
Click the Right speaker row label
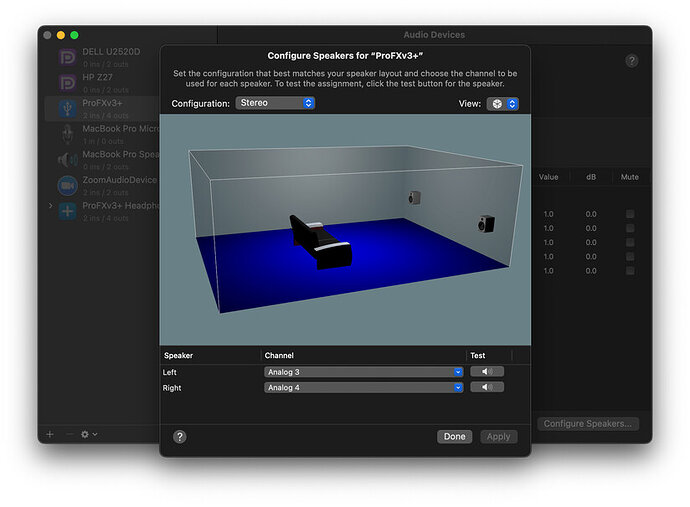(x=172, y=388)
